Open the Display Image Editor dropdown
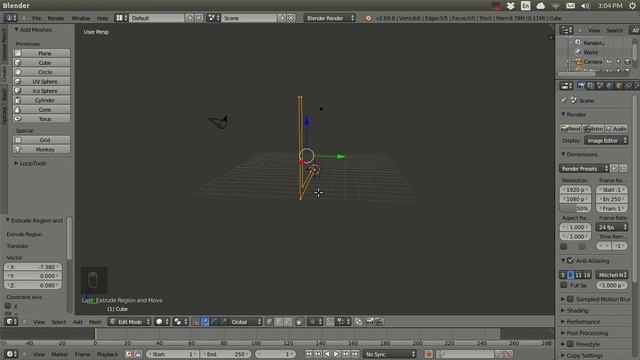 coord(606,140)
